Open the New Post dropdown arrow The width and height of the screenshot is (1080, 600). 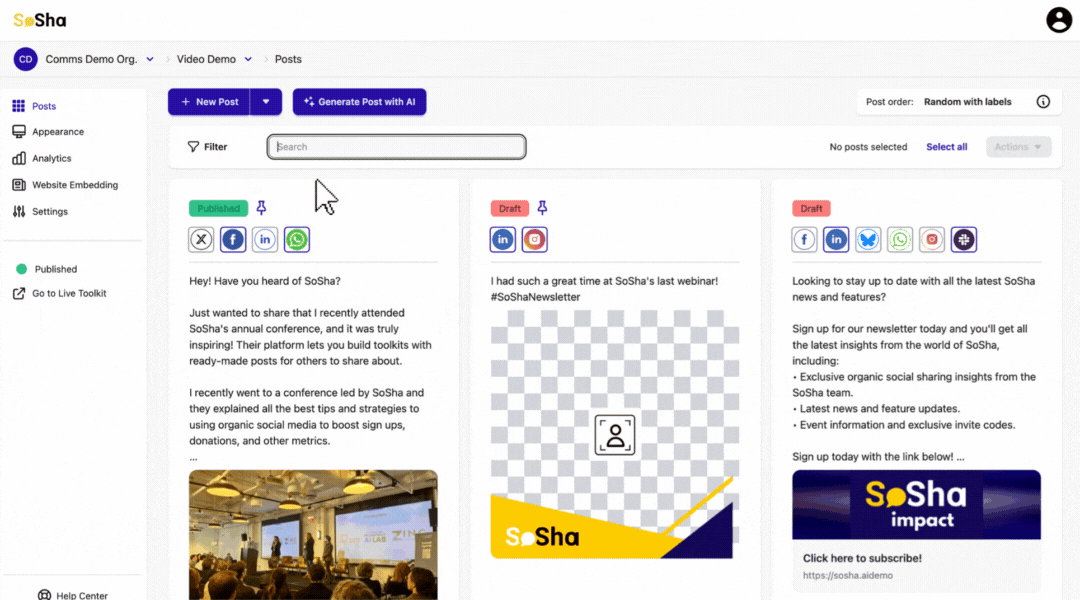click(266, 102)
